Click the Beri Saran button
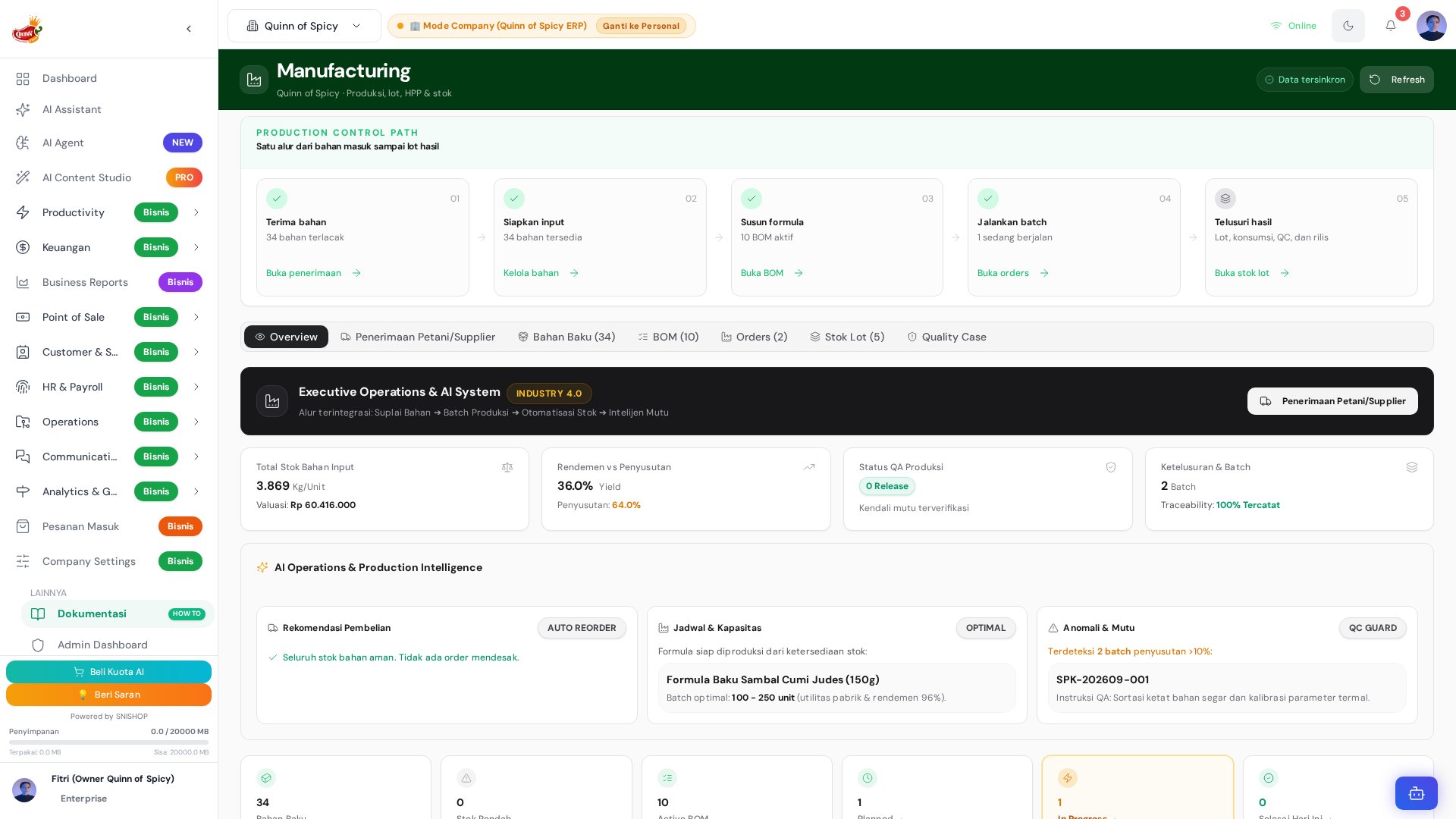This screenshot has width=1456, height=819. (108, 695)
